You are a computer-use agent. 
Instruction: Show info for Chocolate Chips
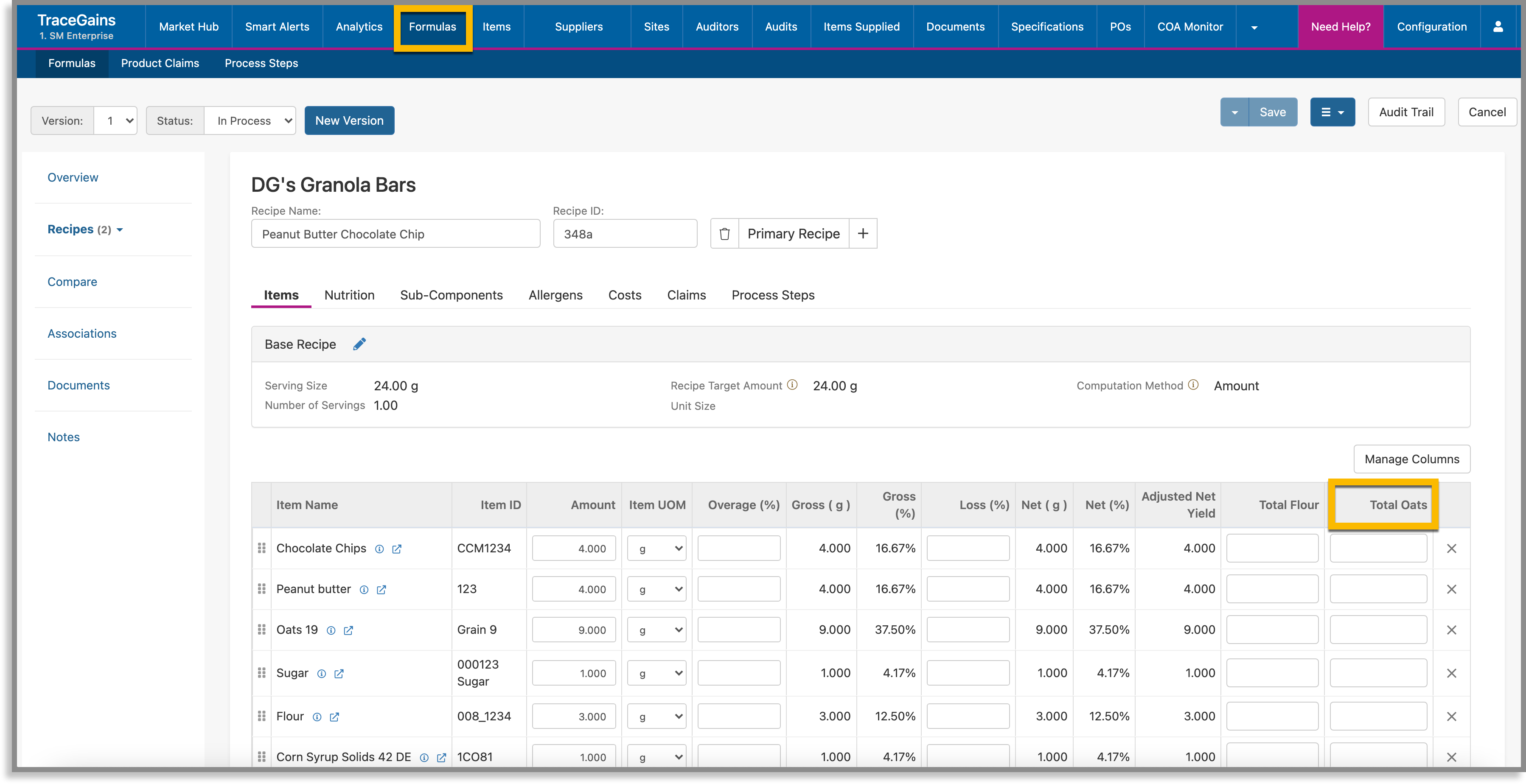coord(379,549)
